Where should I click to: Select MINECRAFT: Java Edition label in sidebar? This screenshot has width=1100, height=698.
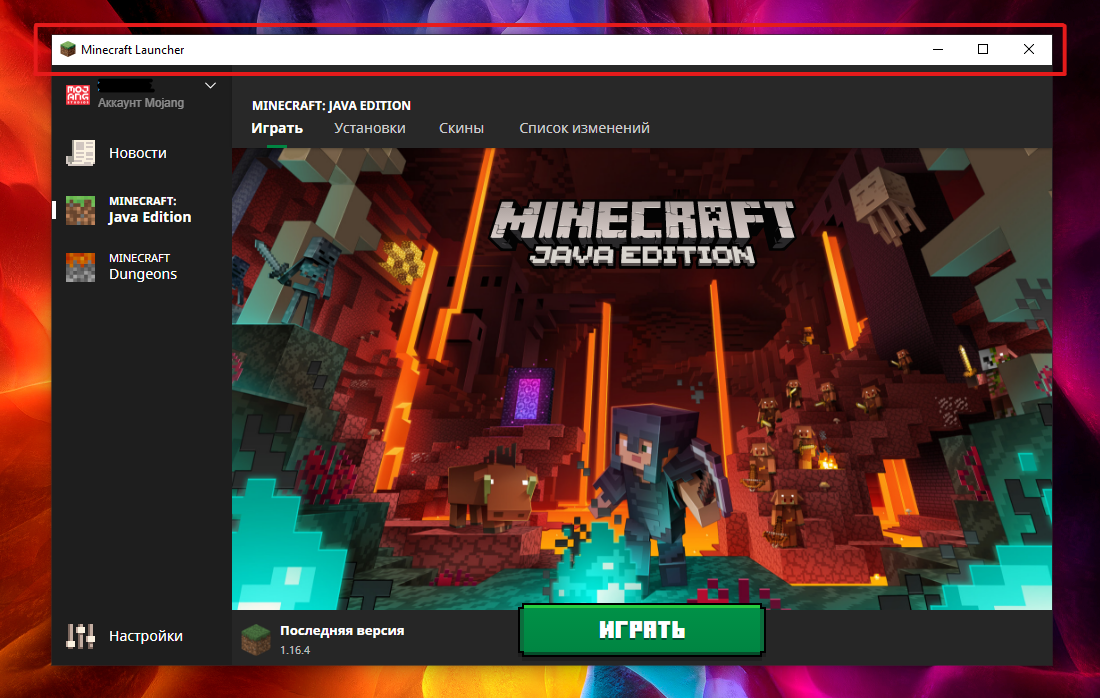point(149,210)
